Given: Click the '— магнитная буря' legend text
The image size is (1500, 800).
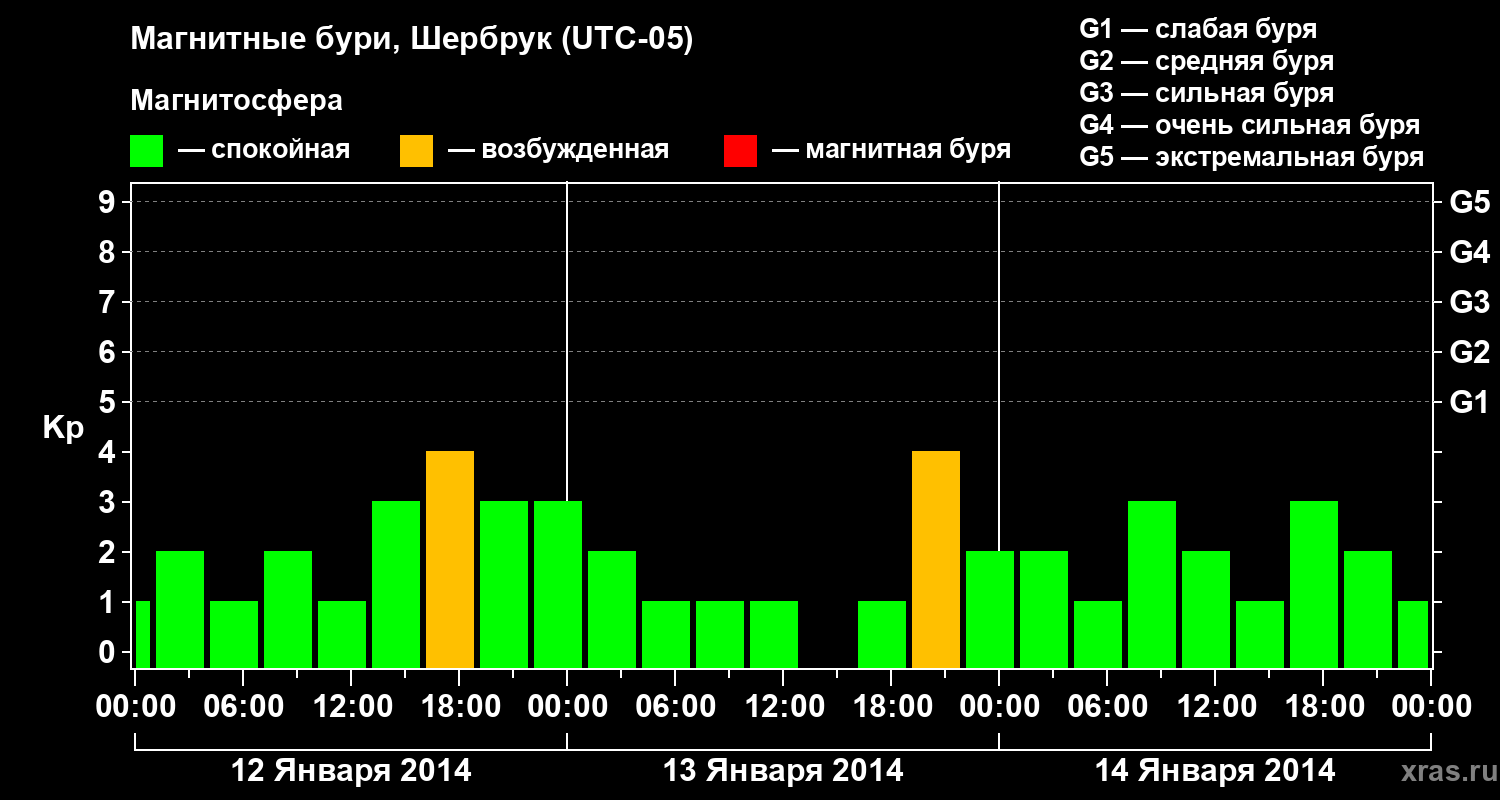Looking at the screenshot, I should [891, 151].
